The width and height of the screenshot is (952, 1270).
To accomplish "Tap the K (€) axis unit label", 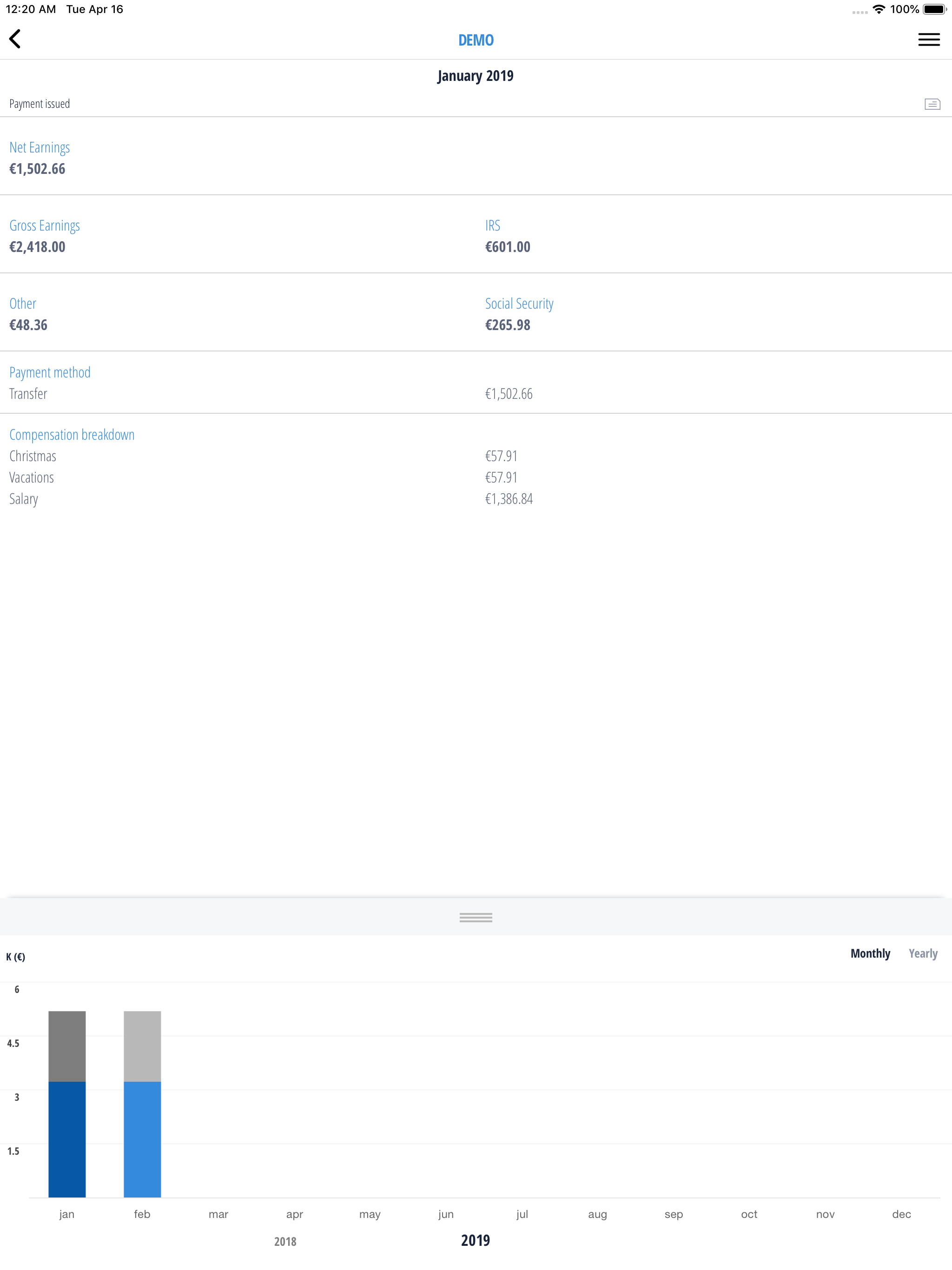I will (x=15, y=957).
